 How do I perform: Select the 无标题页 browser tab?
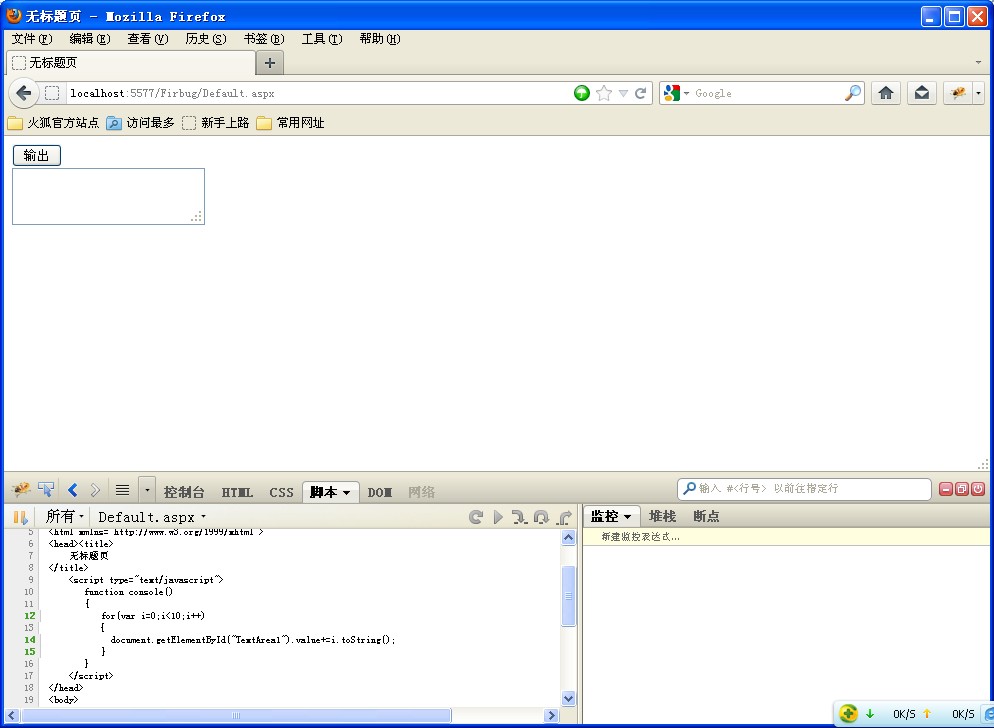click(x=131, y=63)
